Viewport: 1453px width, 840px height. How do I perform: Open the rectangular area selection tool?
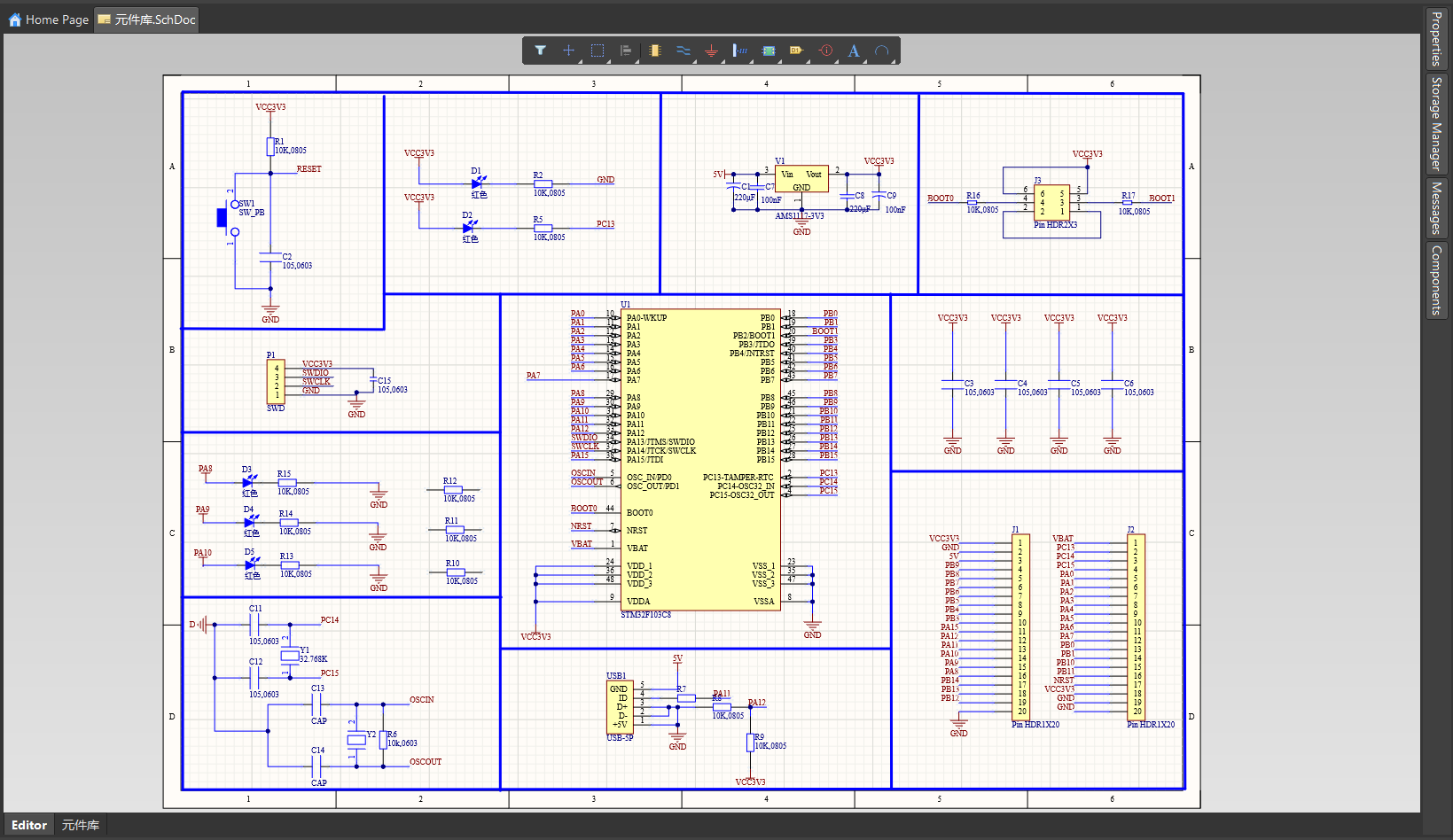(x=597, y=51)
